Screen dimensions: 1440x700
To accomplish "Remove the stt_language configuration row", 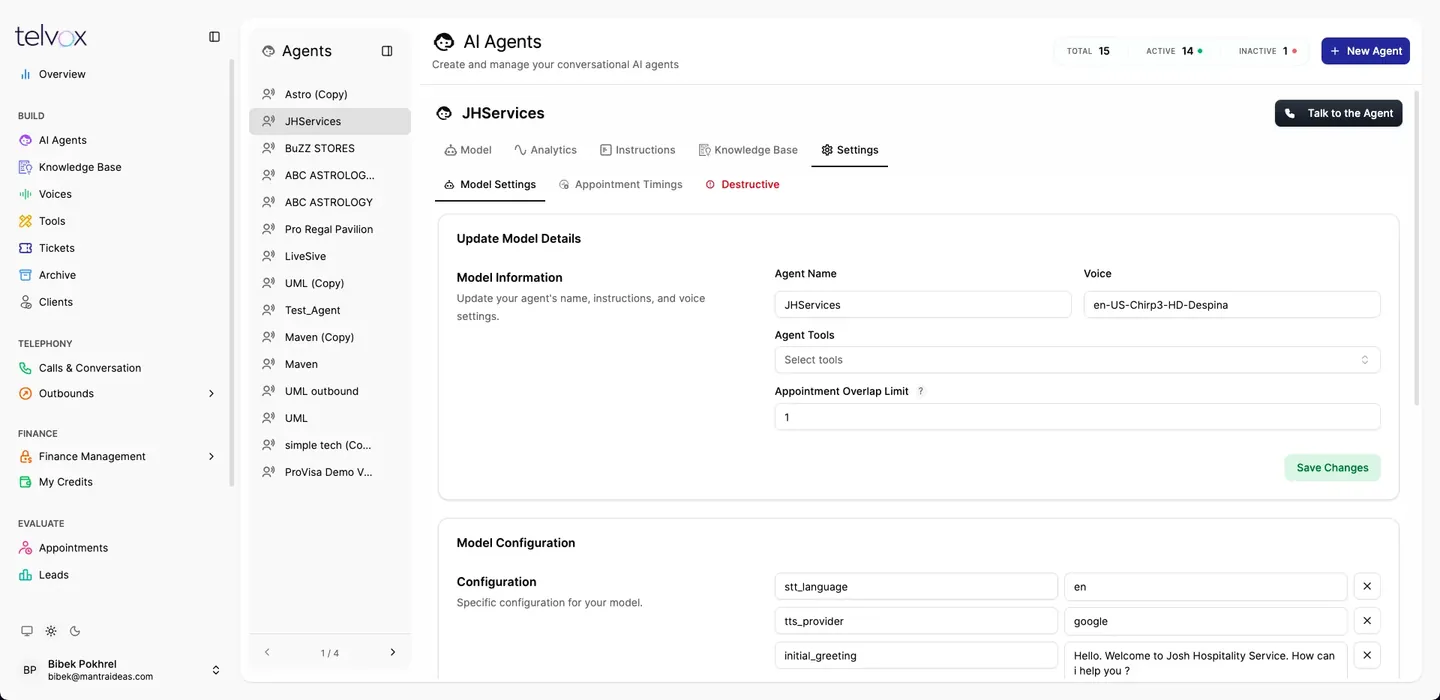I will tap(1367, 587).
